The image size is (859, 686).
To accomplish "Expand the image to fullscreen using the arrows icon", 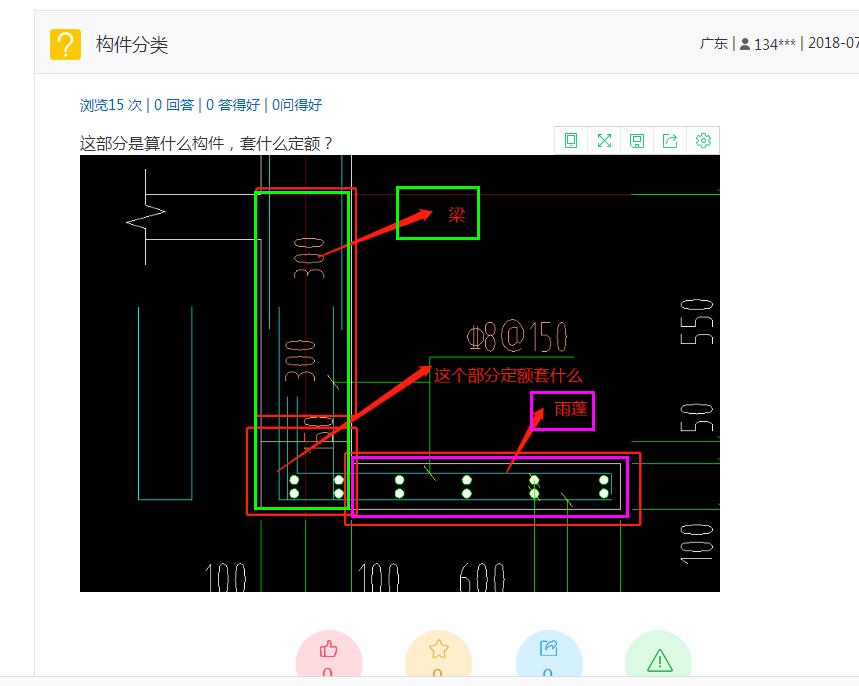I will [x=604, y=141].
